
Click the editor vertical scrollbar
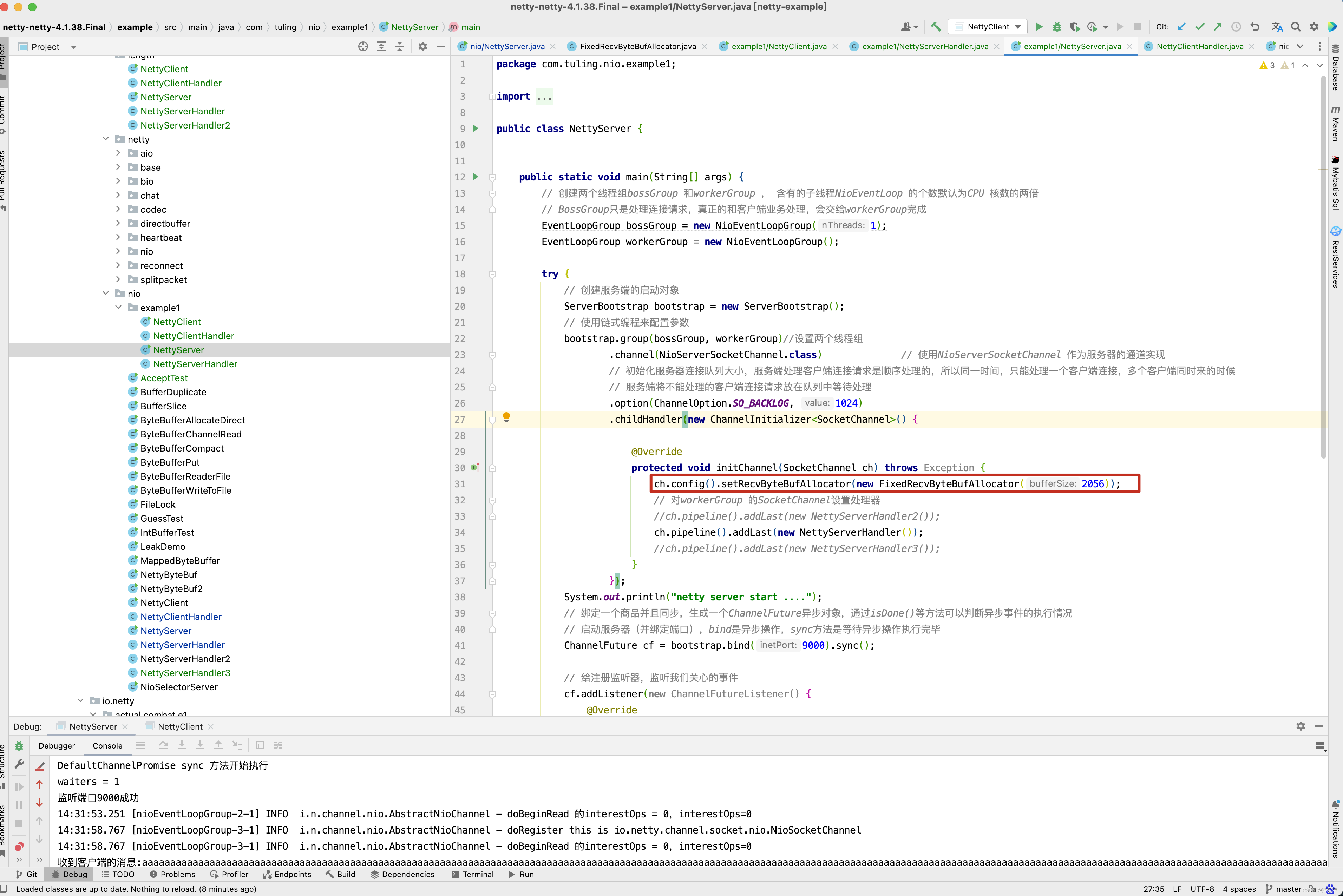tap(1323, 269)
